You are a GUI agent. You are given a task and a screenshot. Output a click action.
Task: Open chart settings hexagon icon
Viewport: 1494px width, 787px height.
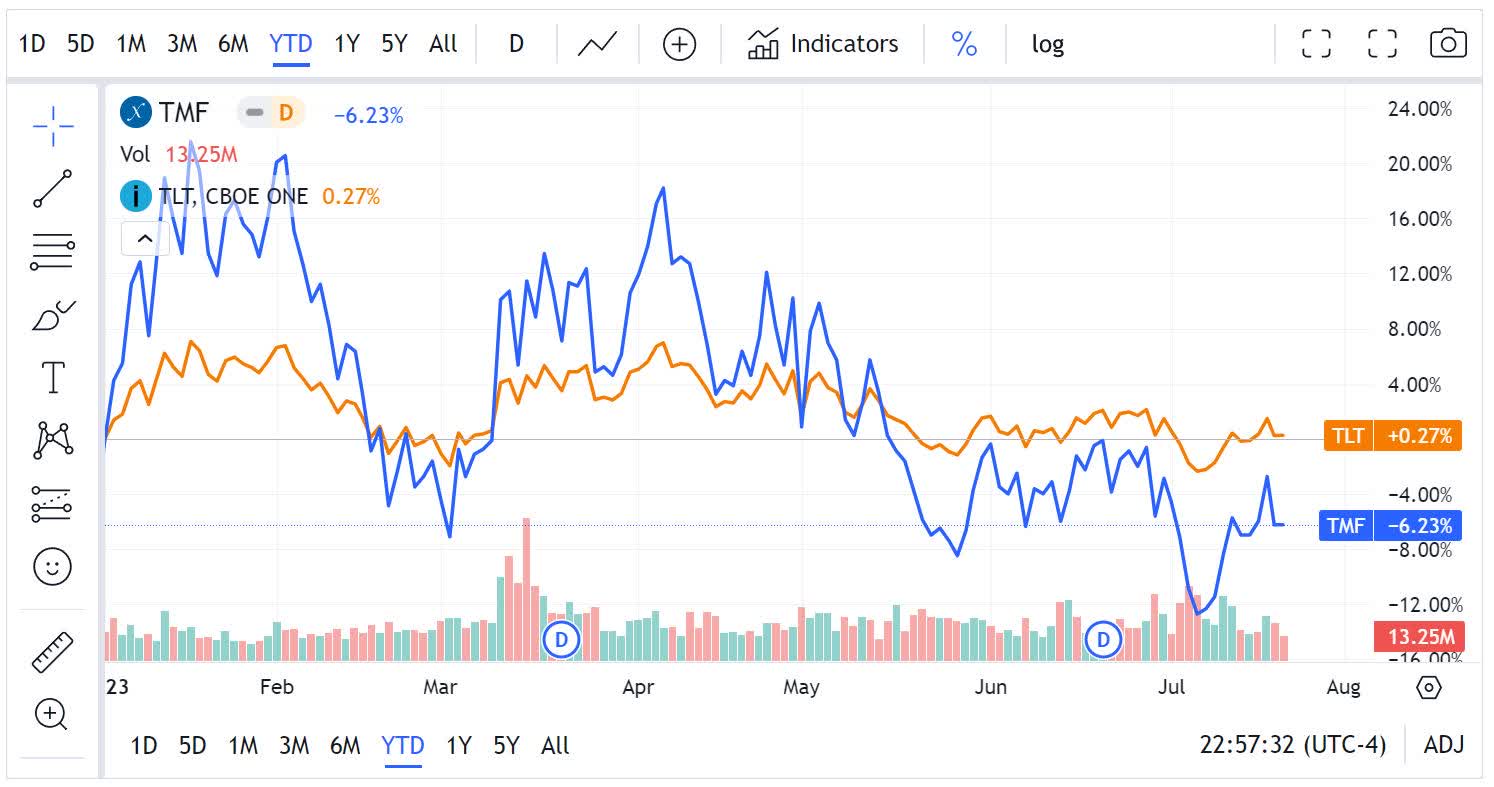click(1430, 688)
